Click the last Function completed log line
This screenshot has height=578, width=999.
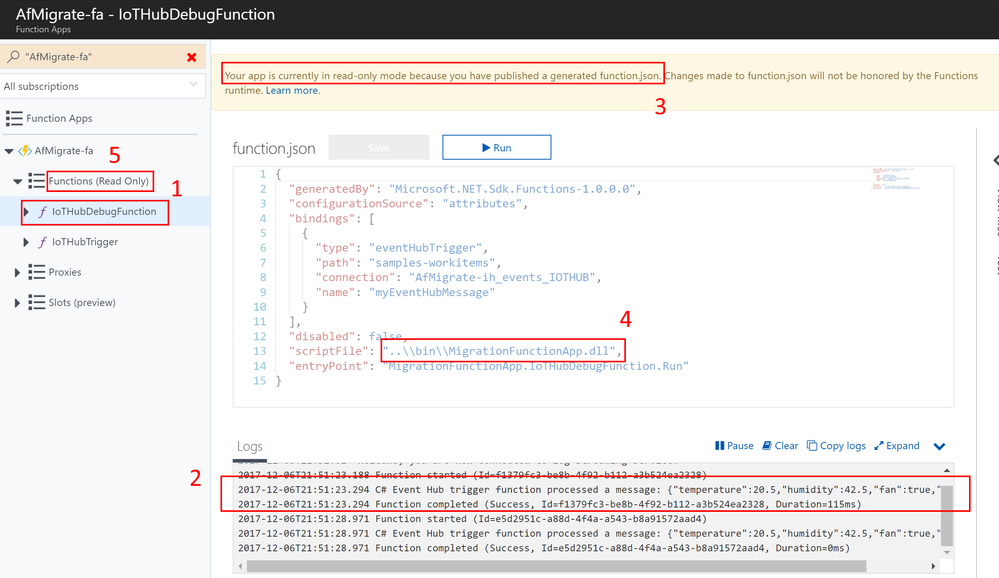click(543, 549)
